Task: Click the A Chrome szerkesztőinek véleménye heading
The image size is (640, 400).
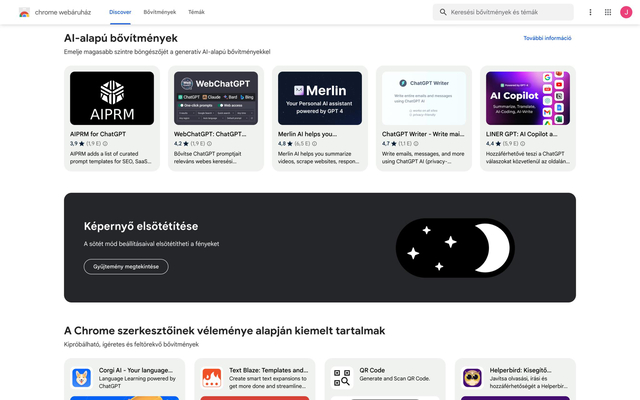Action: pyautogui.click(x=224, y=331)
